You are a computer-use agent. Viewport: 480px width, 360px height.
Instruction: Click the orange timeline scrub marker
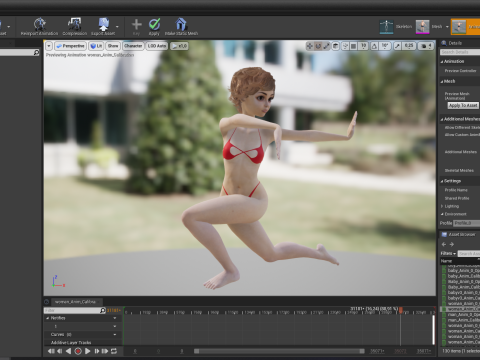tap(401, 309)
